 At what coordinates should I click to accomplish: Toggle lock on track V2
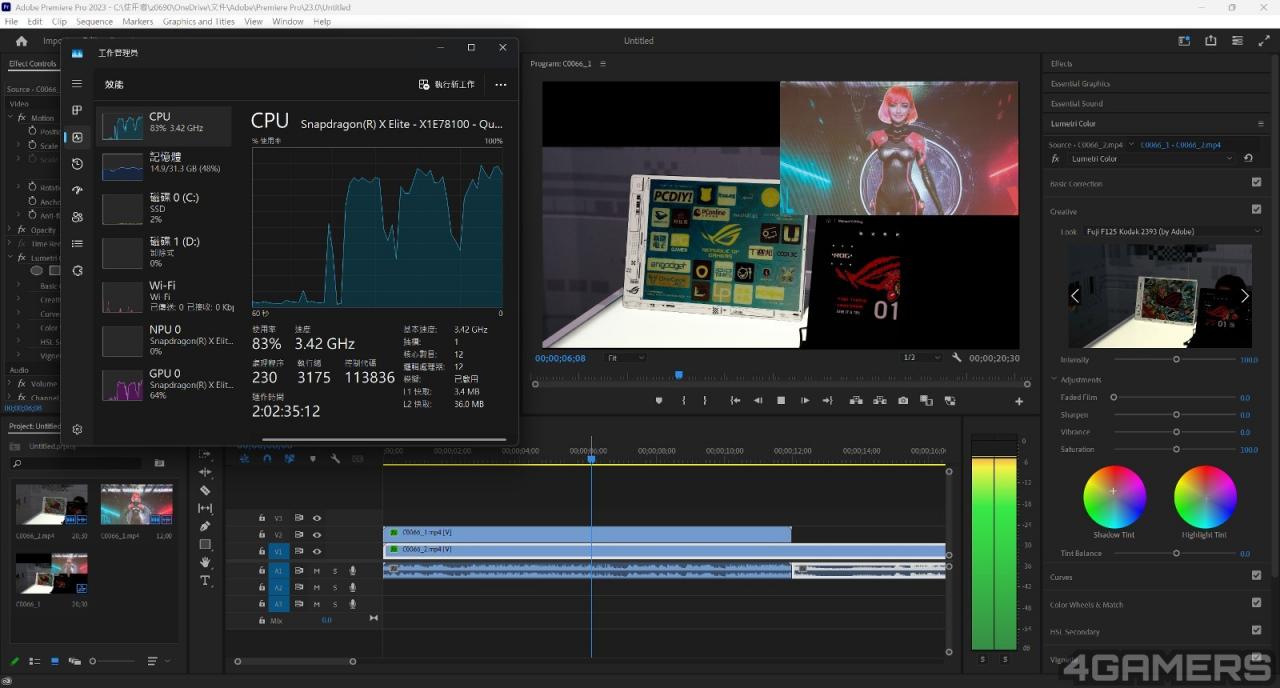pos(262,535)
